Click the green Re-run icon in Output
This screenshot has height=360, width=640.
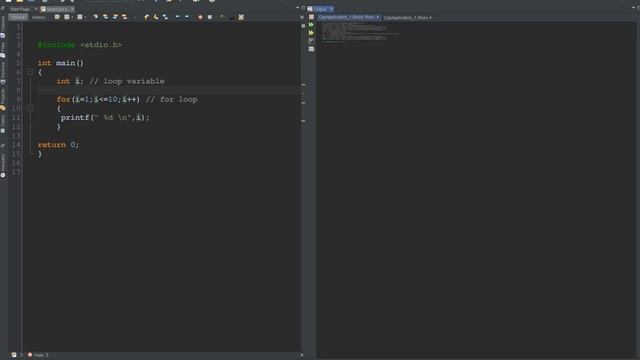pyautogui.click(x=311, y=25)
